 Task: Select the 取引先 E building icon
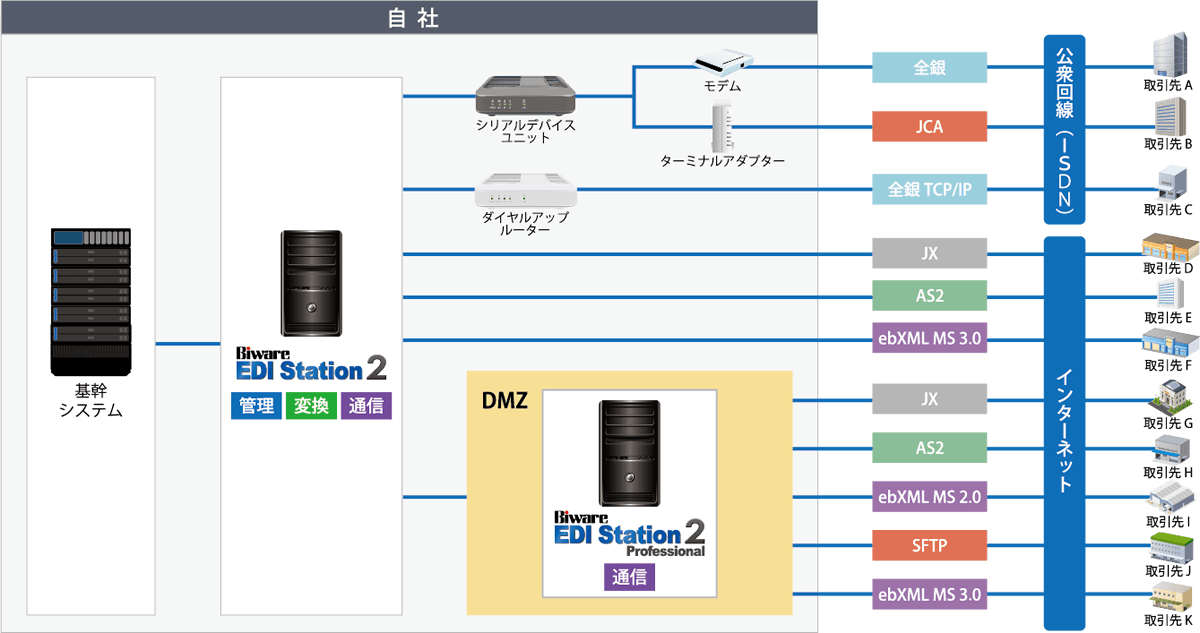(1169, 293)
